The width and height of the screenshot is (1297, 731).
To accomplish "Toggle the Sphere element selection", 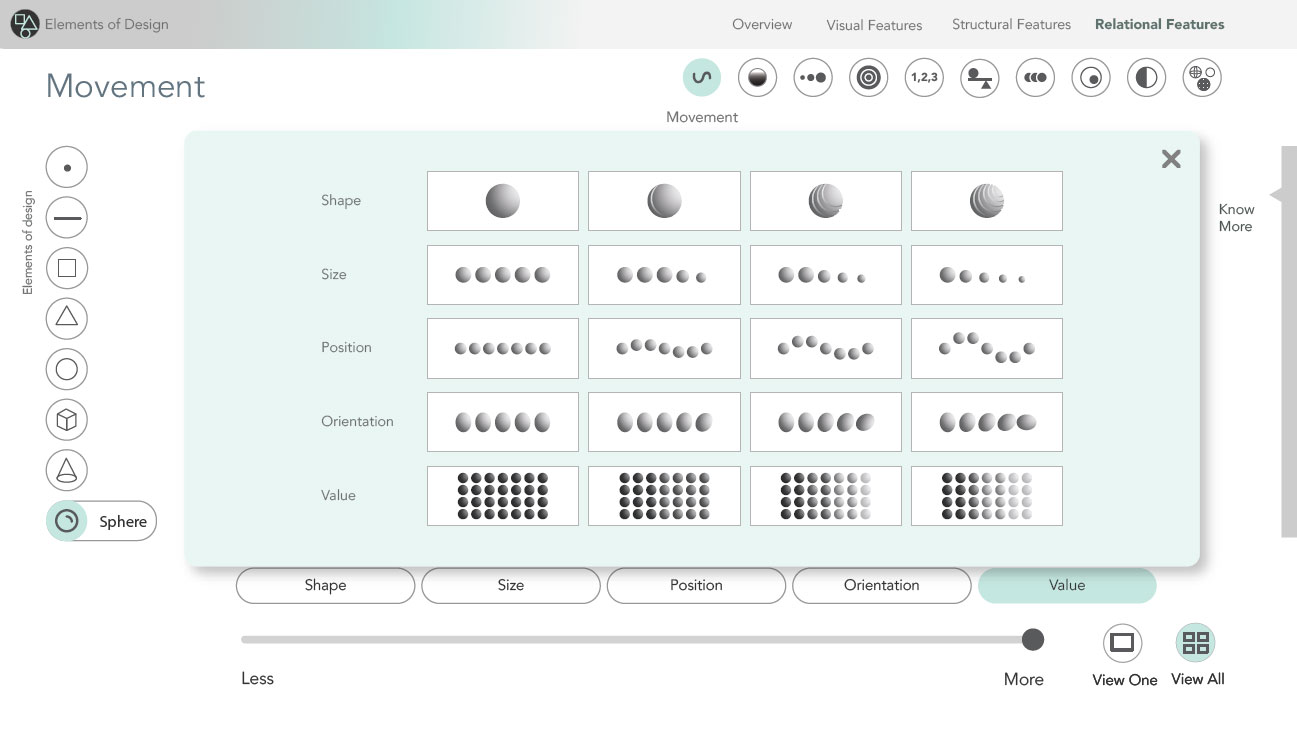I will (68, 521).
